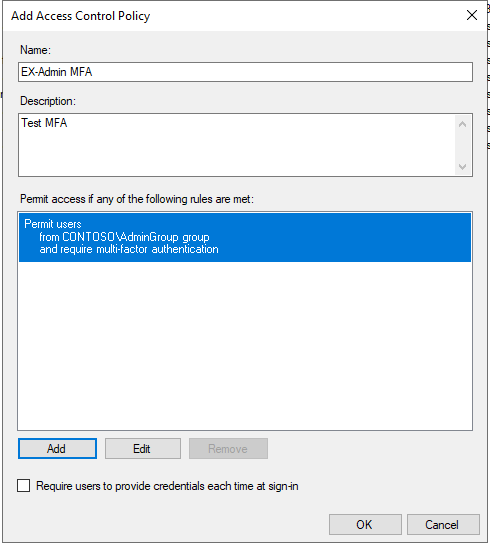Click the Name field containing EX-Admin MFA
This screenshot has width=490, height=545.
coord(245,72)
